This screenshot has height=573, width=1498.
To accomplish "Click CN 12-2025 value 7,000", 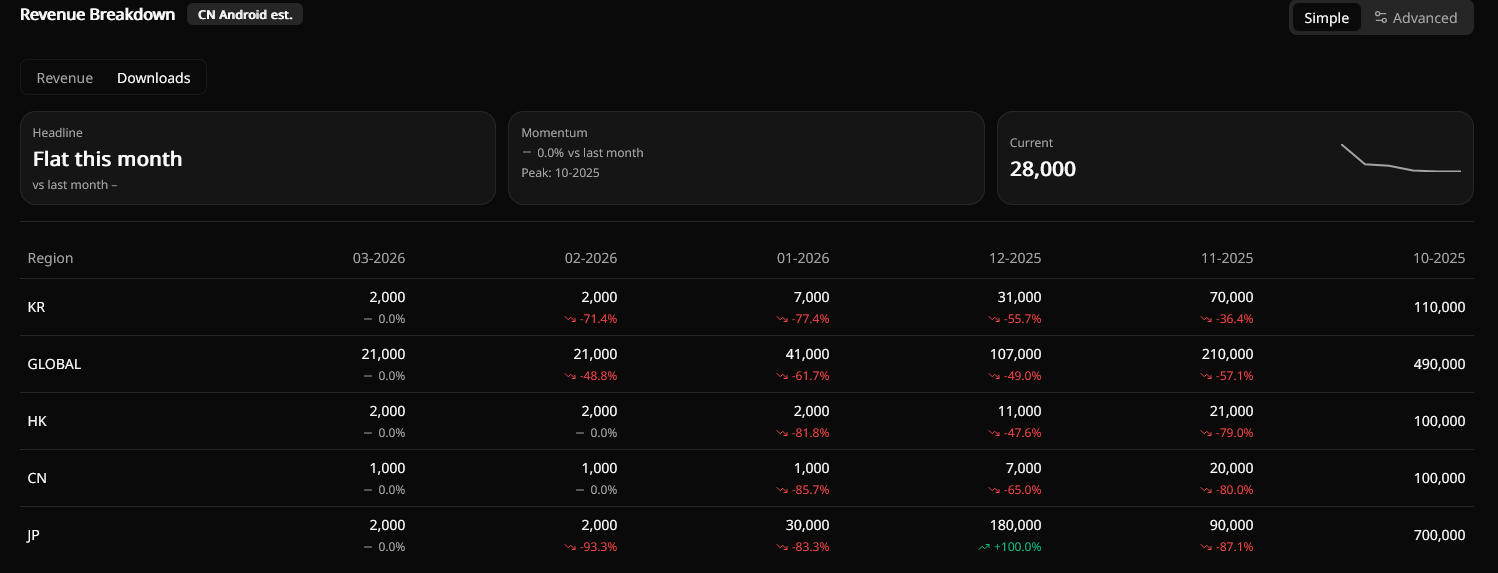I will 1023,468.
